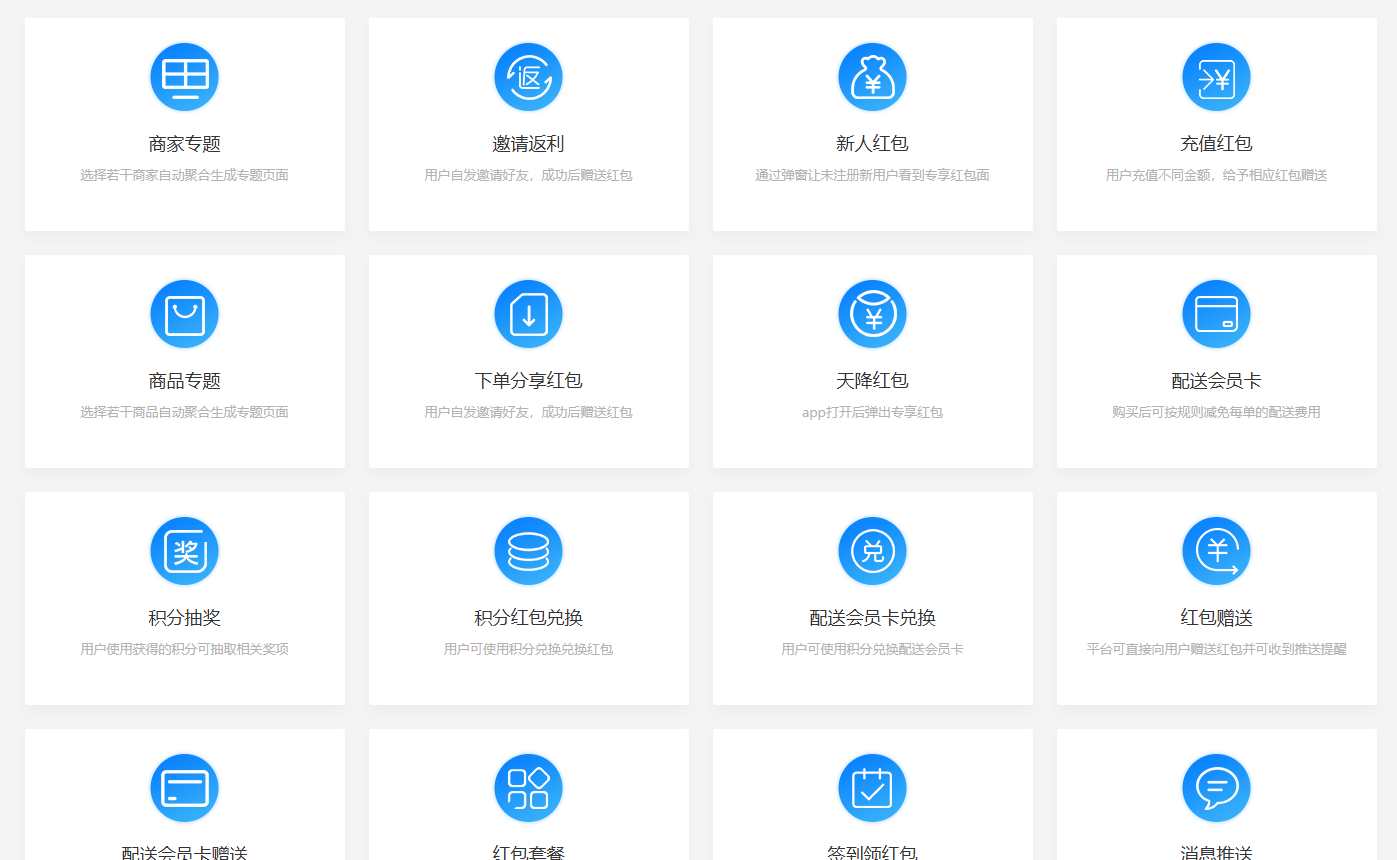Screen dimensions: 1397x860
Task: Click the 配送会员卡 wallet card icon
Action: click(1216, 315)
